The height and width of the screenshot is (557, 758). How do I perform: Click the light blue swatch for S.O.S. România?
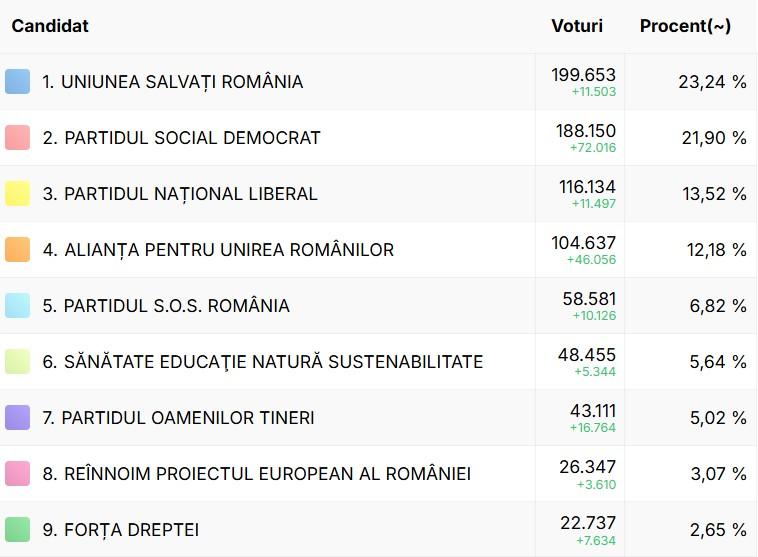(17, 306)
